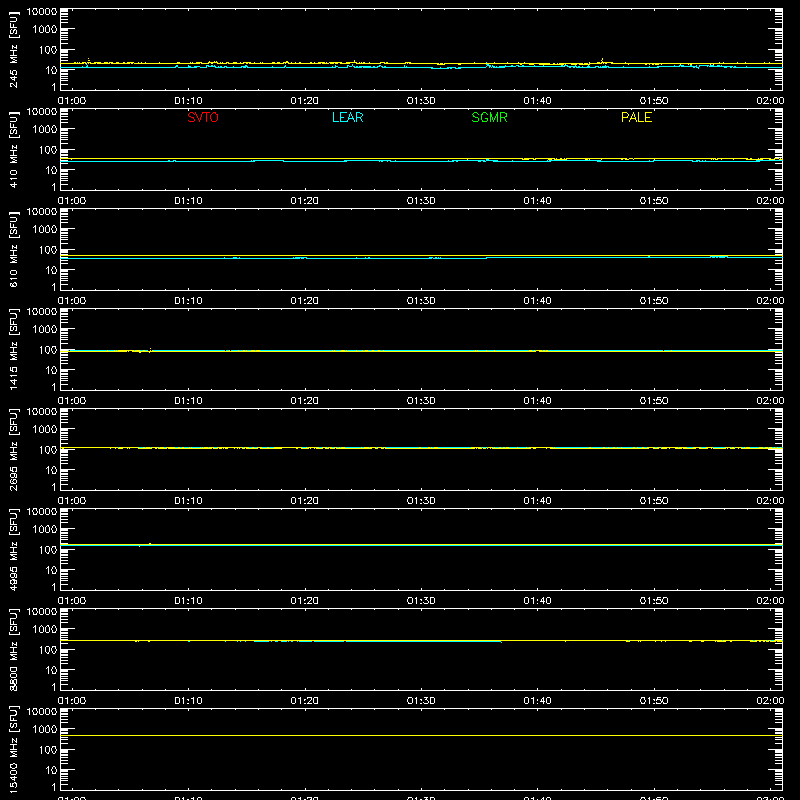Click 01:00 time label under 610 MHz plot

[x=72, y=301]
